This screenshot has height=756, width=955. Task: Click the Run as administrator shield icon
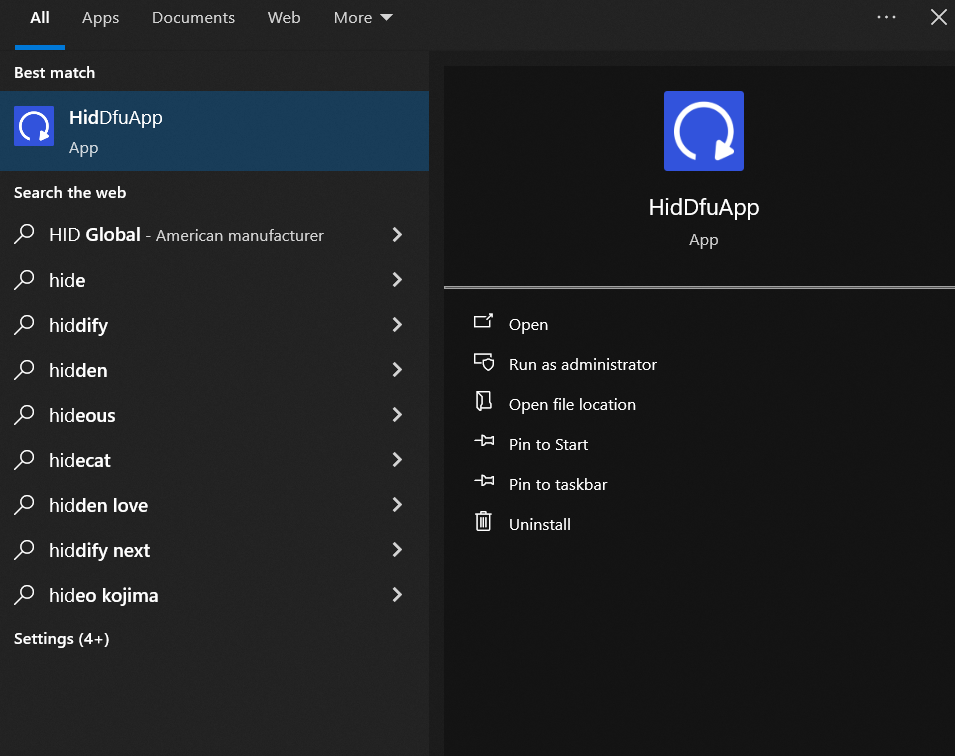(484, 362)
